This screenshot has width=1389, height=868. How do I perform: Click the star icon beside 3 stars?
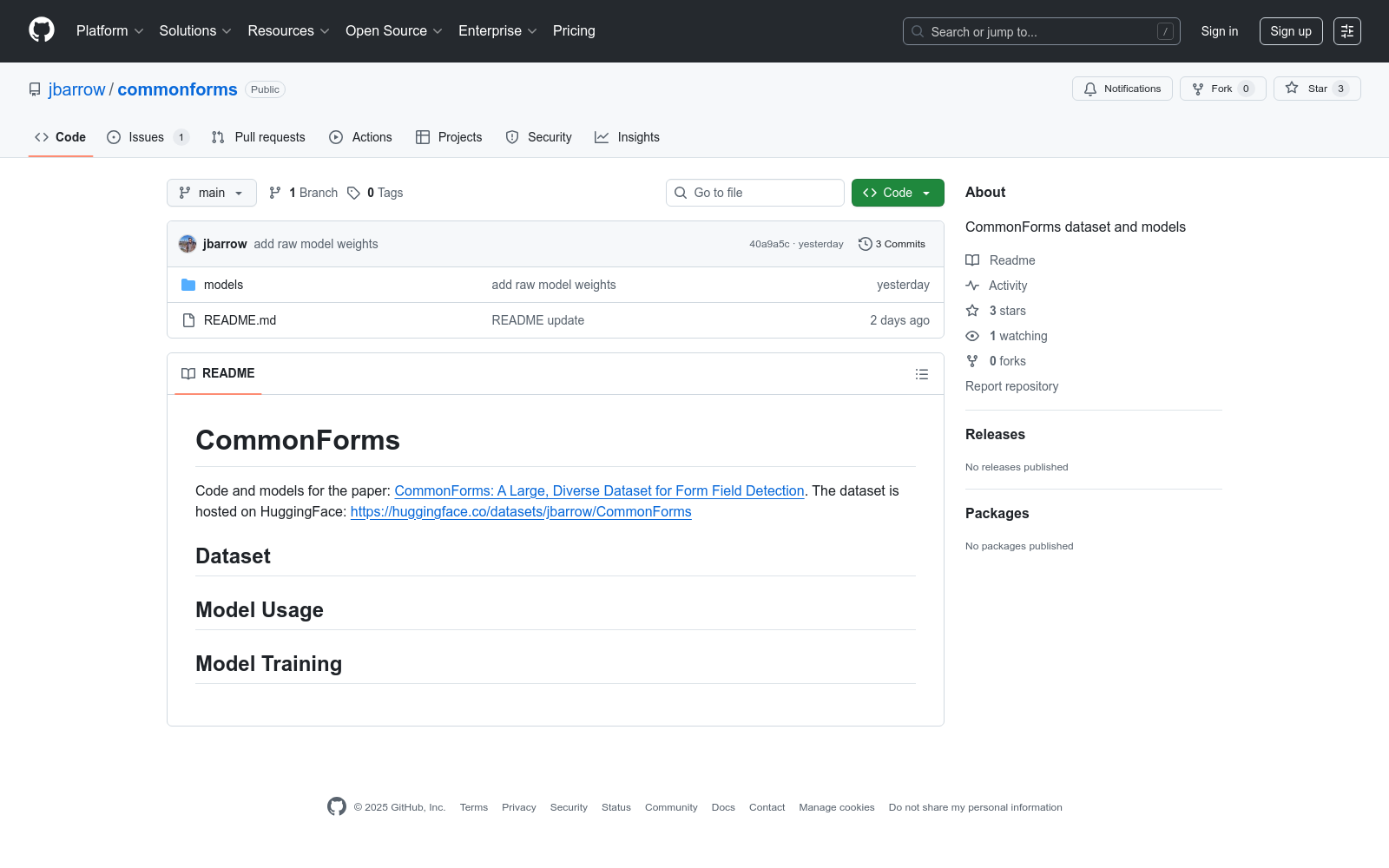click(x=972, y=311)
